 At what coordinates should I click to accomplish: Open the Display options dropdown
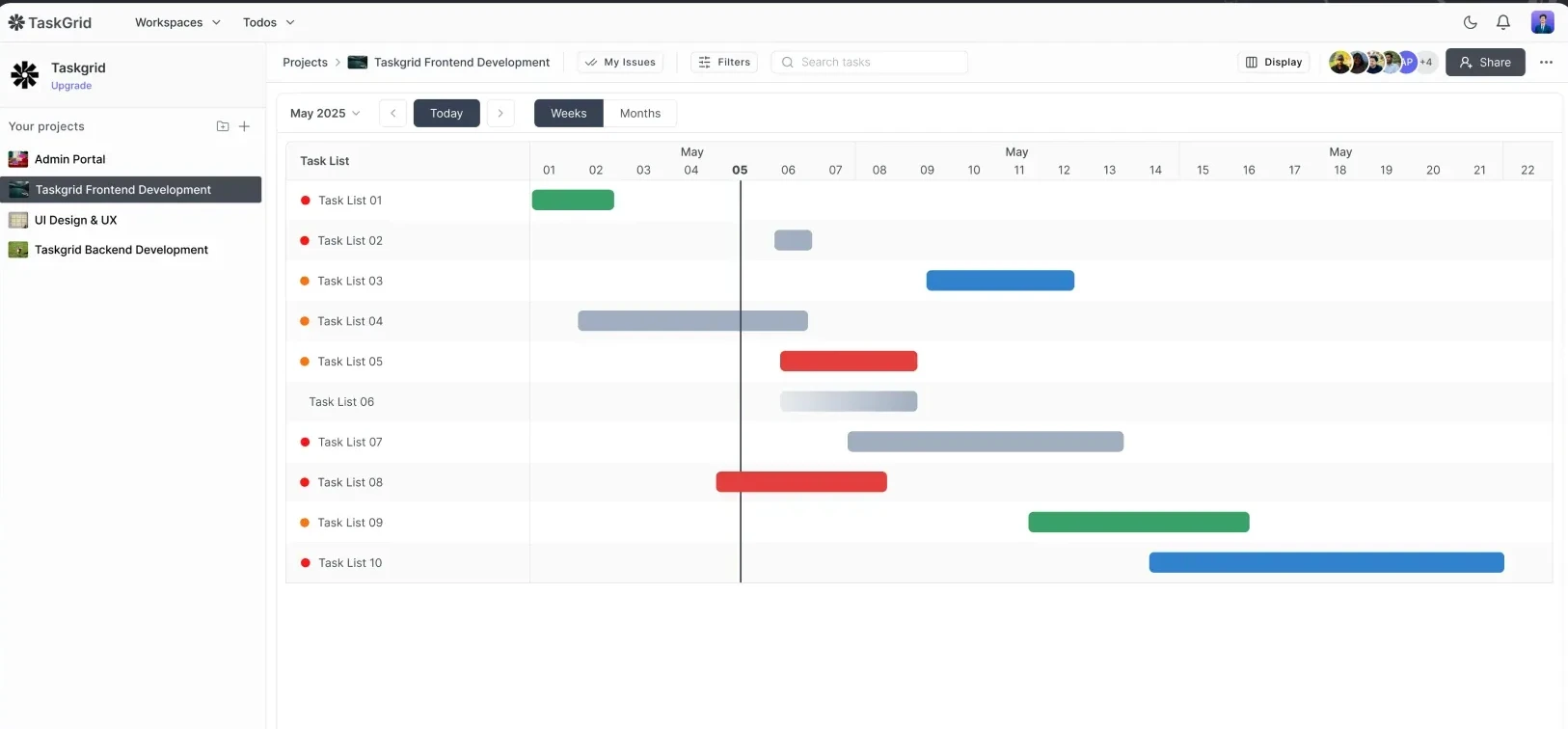pos(1274,62)
